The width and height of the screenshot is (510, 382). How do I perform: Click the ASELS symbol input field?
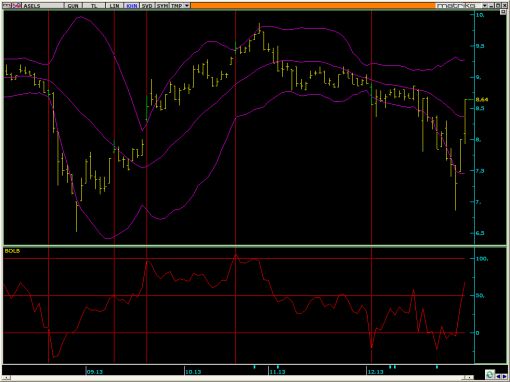[x=42, y=6]
